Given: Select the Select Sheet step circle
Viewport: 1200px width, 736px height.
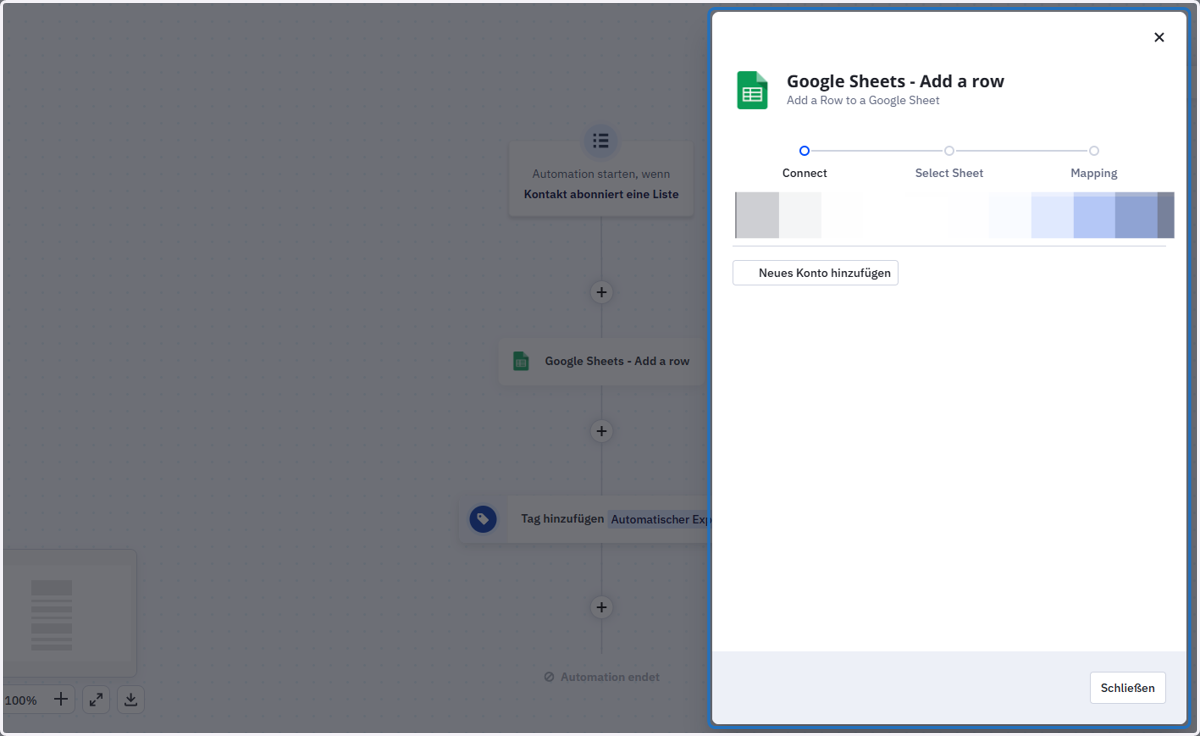Looking at the screenshot, I should pyautogui.click(x=949, y=151).
